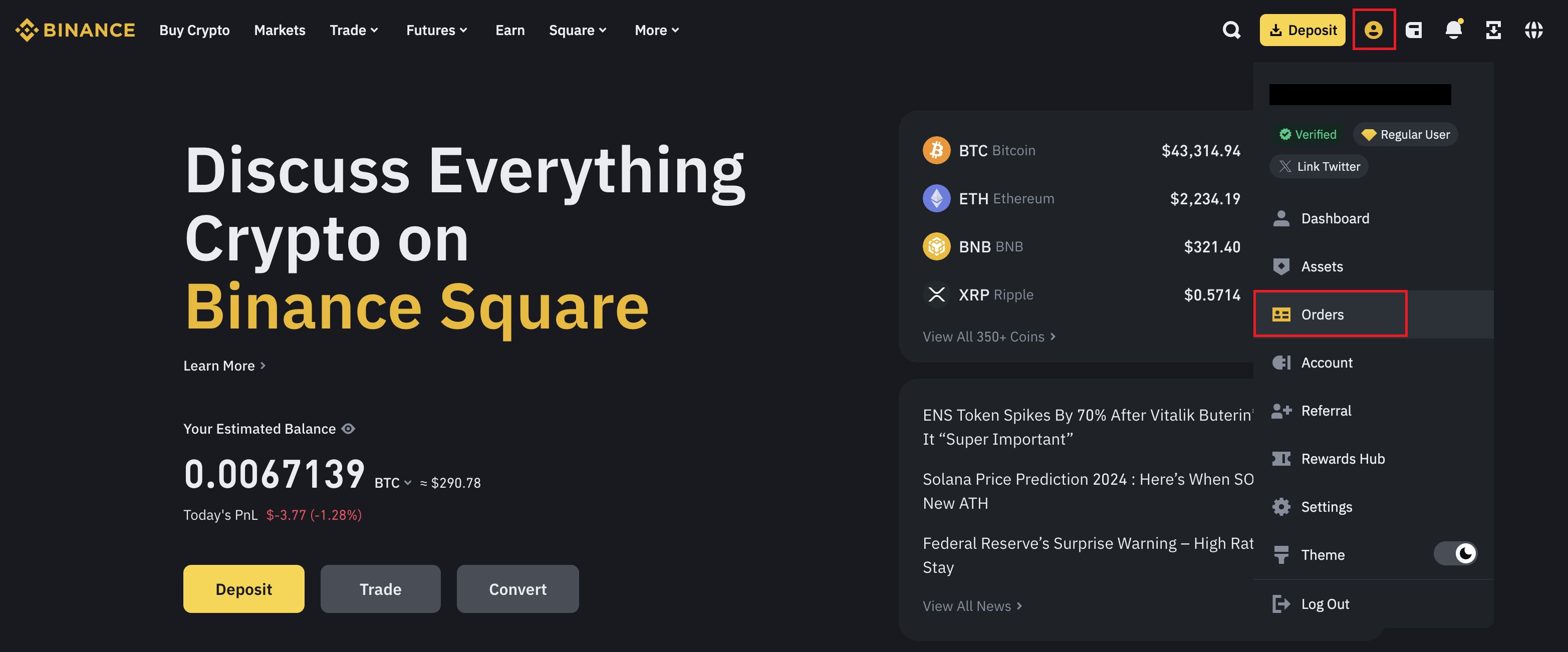Select Settings from profile menu

point(1373,507)
